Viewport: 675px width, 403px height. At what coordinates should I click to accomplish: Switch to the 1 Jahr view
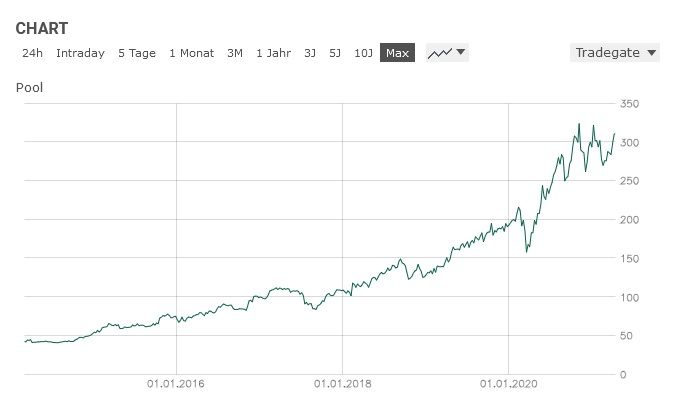pos(273,53)
